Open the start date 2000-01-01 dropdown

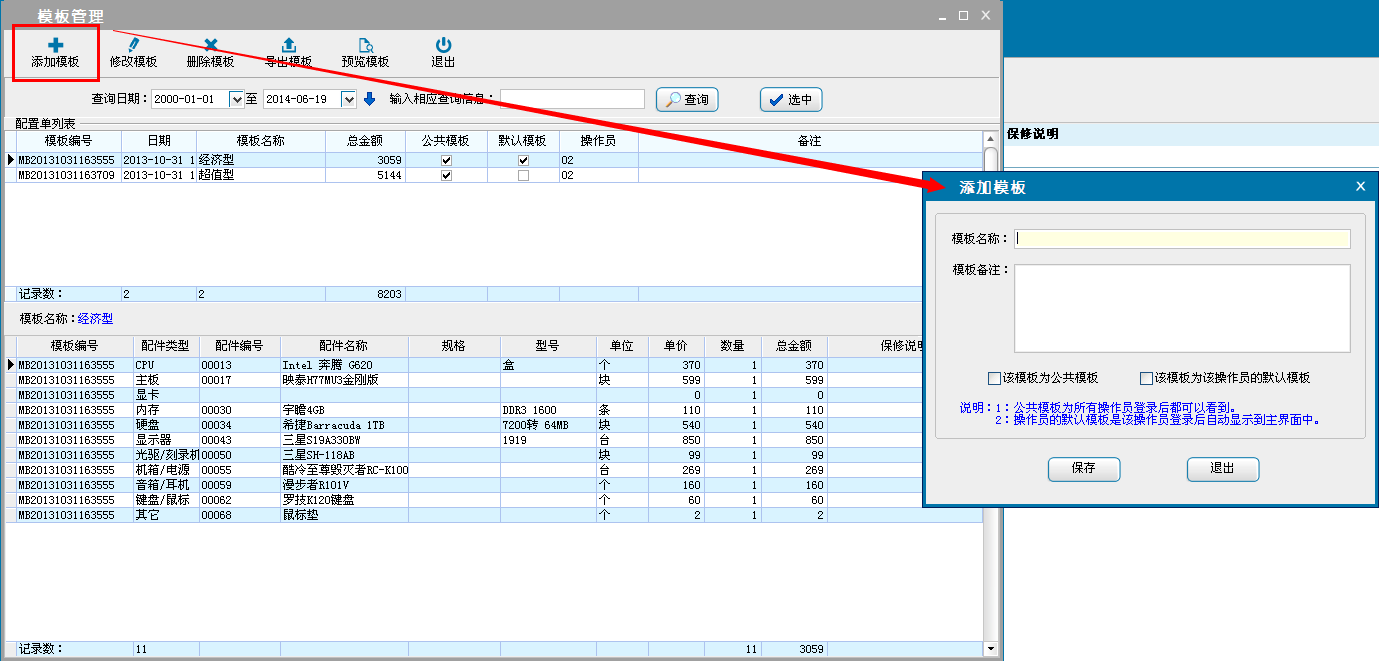[x=236, y=99]
